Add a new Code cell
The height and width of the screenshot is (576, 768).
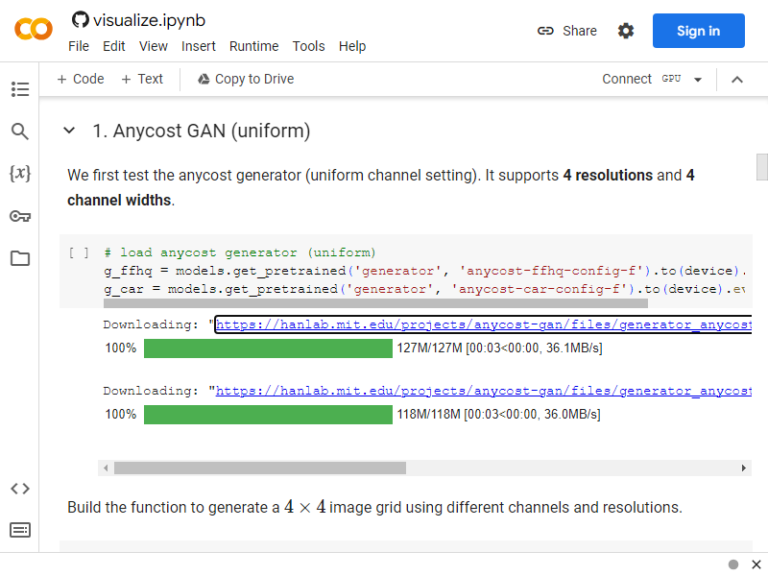click(x=81, y=79)
